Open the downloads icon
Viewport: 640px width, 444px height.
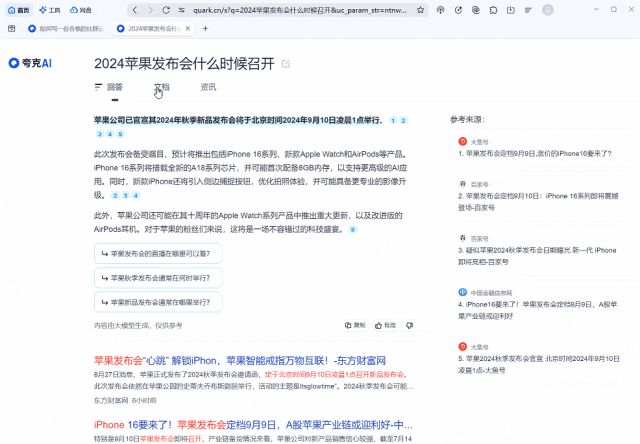click(x=511, y=10)
